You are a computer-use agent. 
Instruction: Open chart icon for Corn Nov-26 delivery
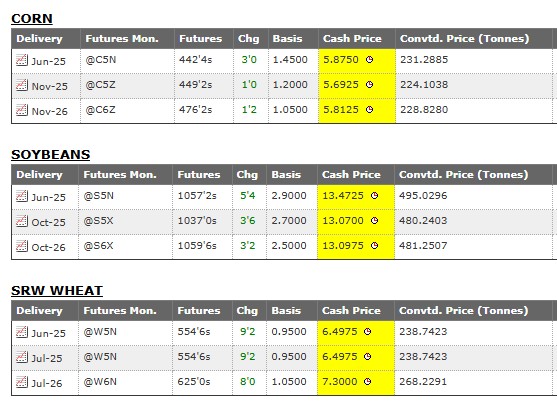point(22,110)
